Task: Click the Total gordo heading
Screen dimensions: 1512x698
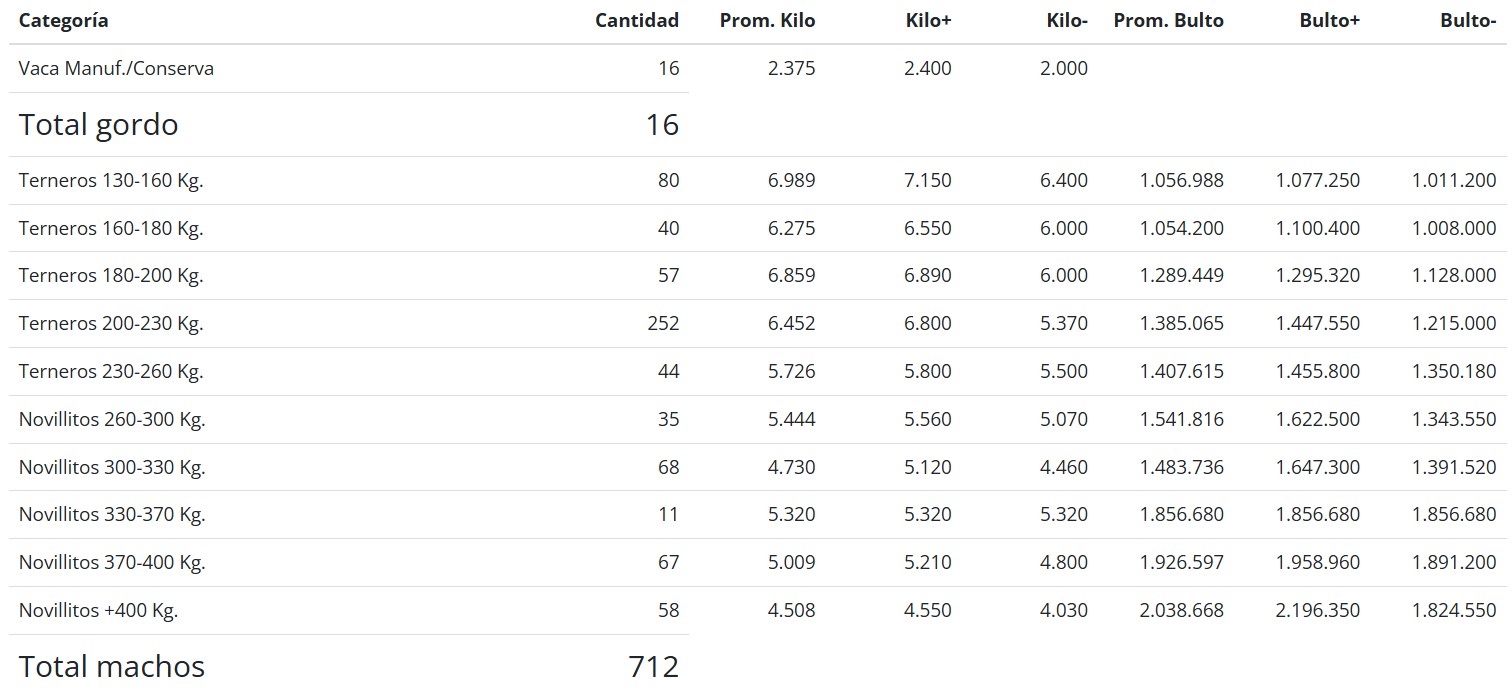Action: 98,125
